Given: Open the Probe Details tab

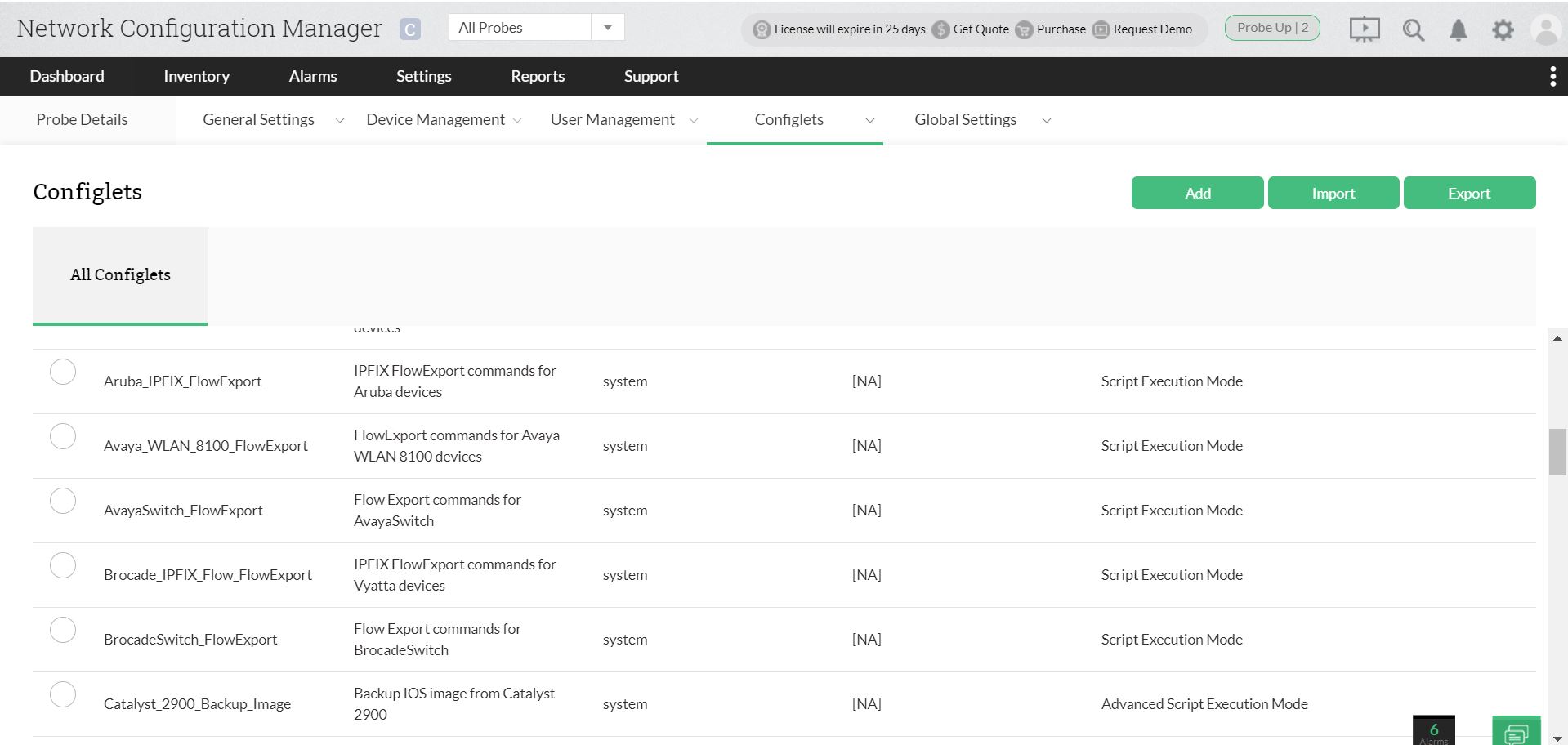Looking at the screenshot, I should [x=82, y=120].
